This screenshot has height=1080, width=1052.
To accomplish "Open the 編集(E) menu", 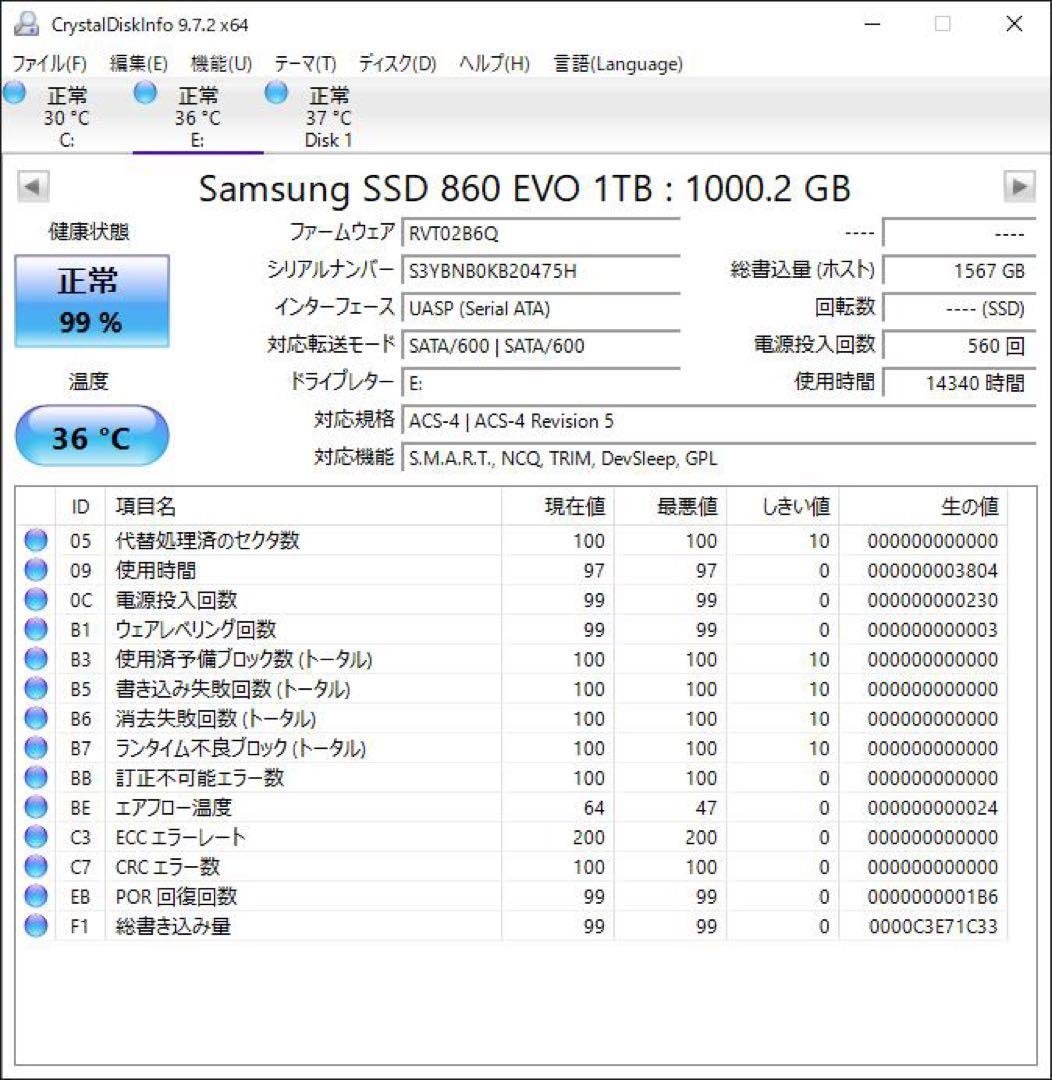I will point(138,64).
